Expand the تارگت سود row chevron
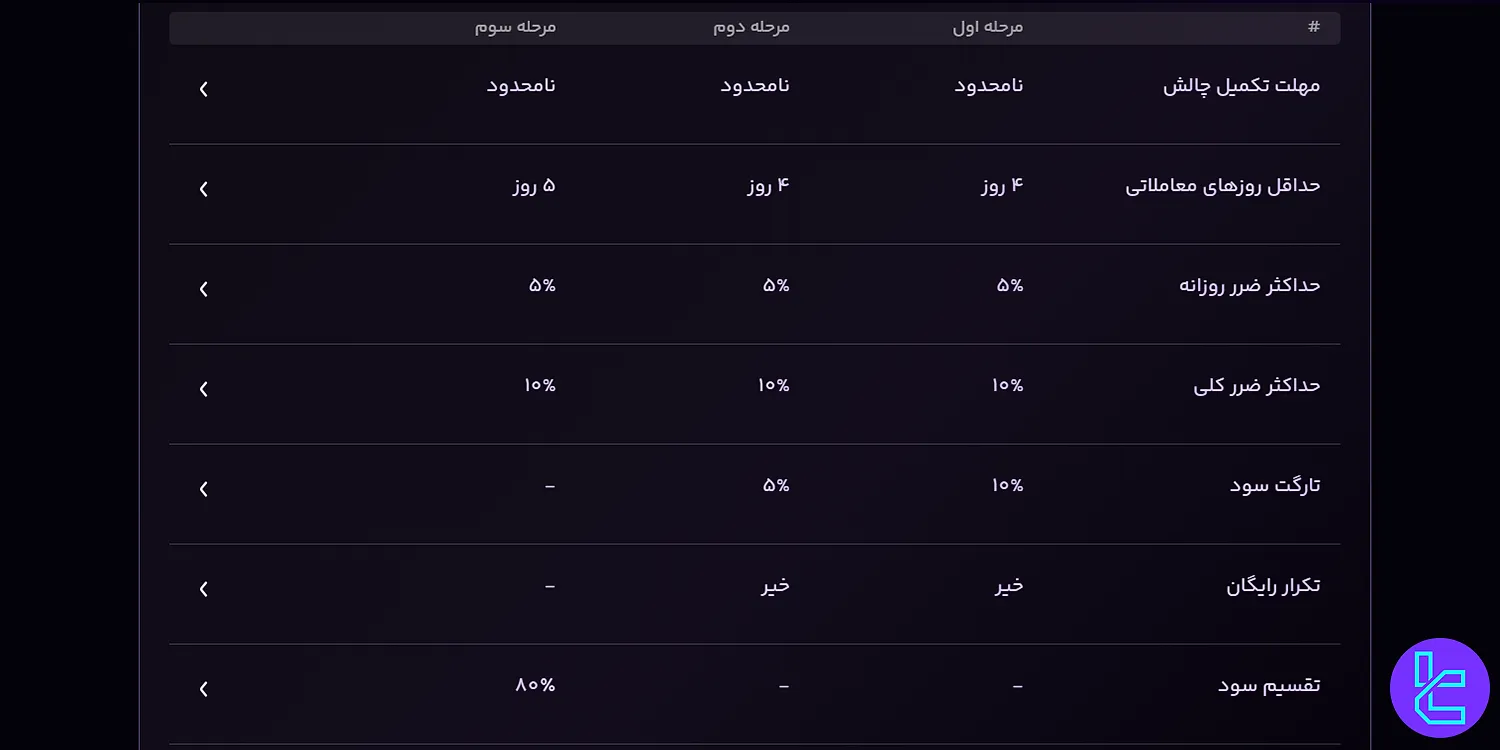Viewport: 1500px width, 750px height. click(x=203, y=488)
